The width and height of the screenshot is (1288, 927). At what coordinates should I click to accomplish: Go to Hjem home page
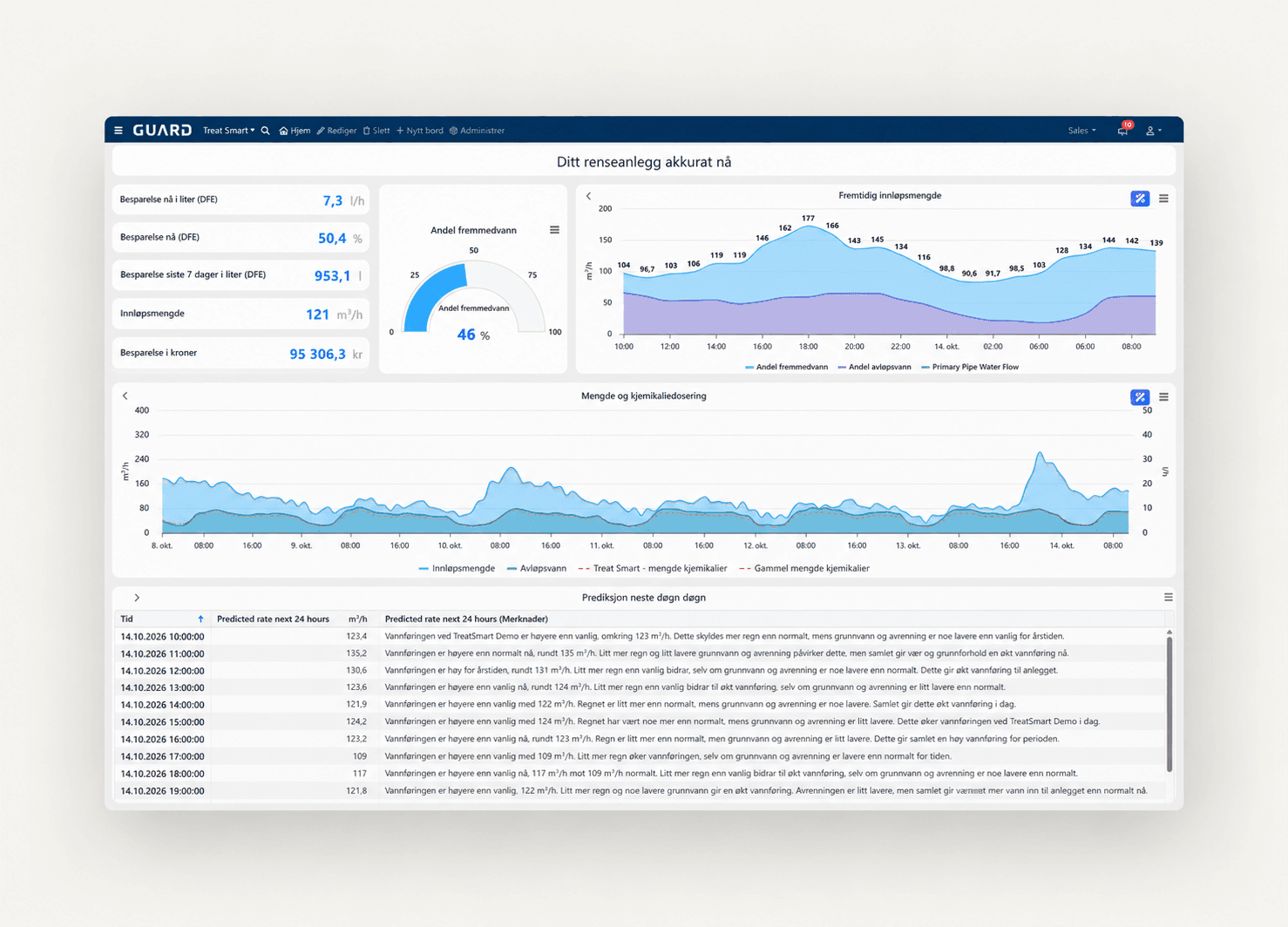(x=295, y=131)
